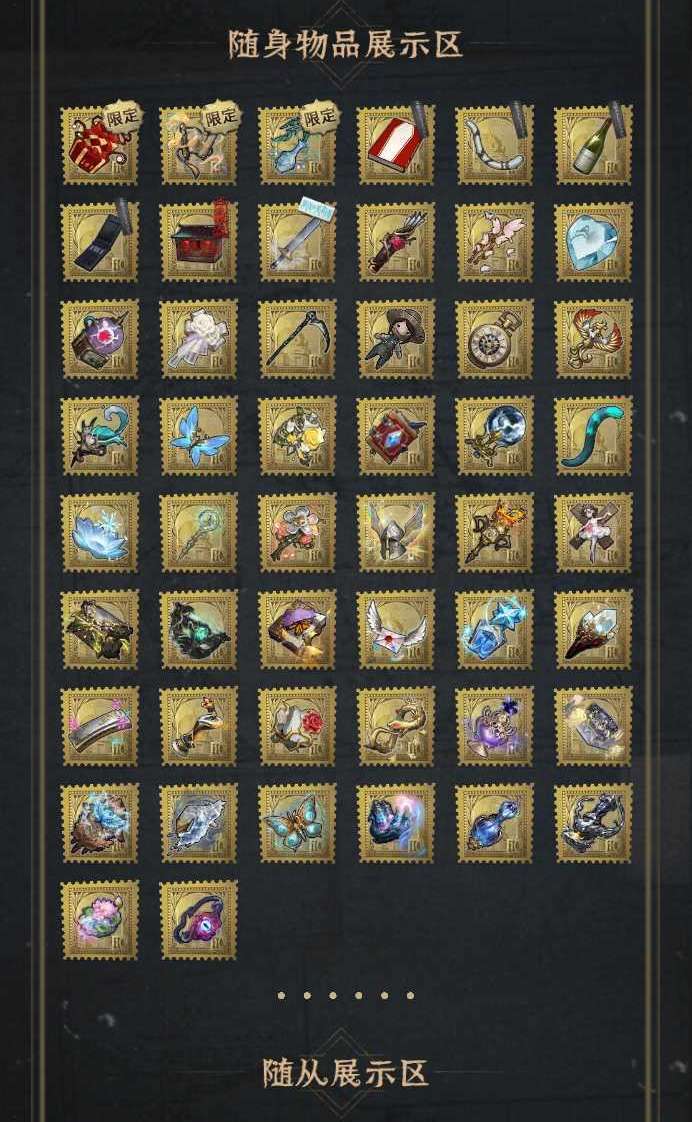Select the red book accessory stamp
Screen dimensions: 692x1122
point(396,145)
